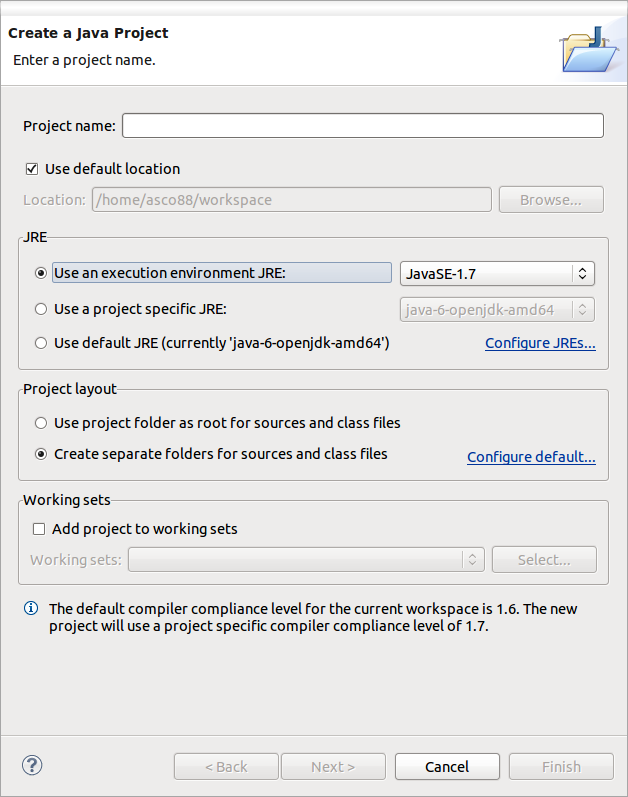Click the Configure default link
The width and height of the screenshot is (628, 797).
coord(531,457)
